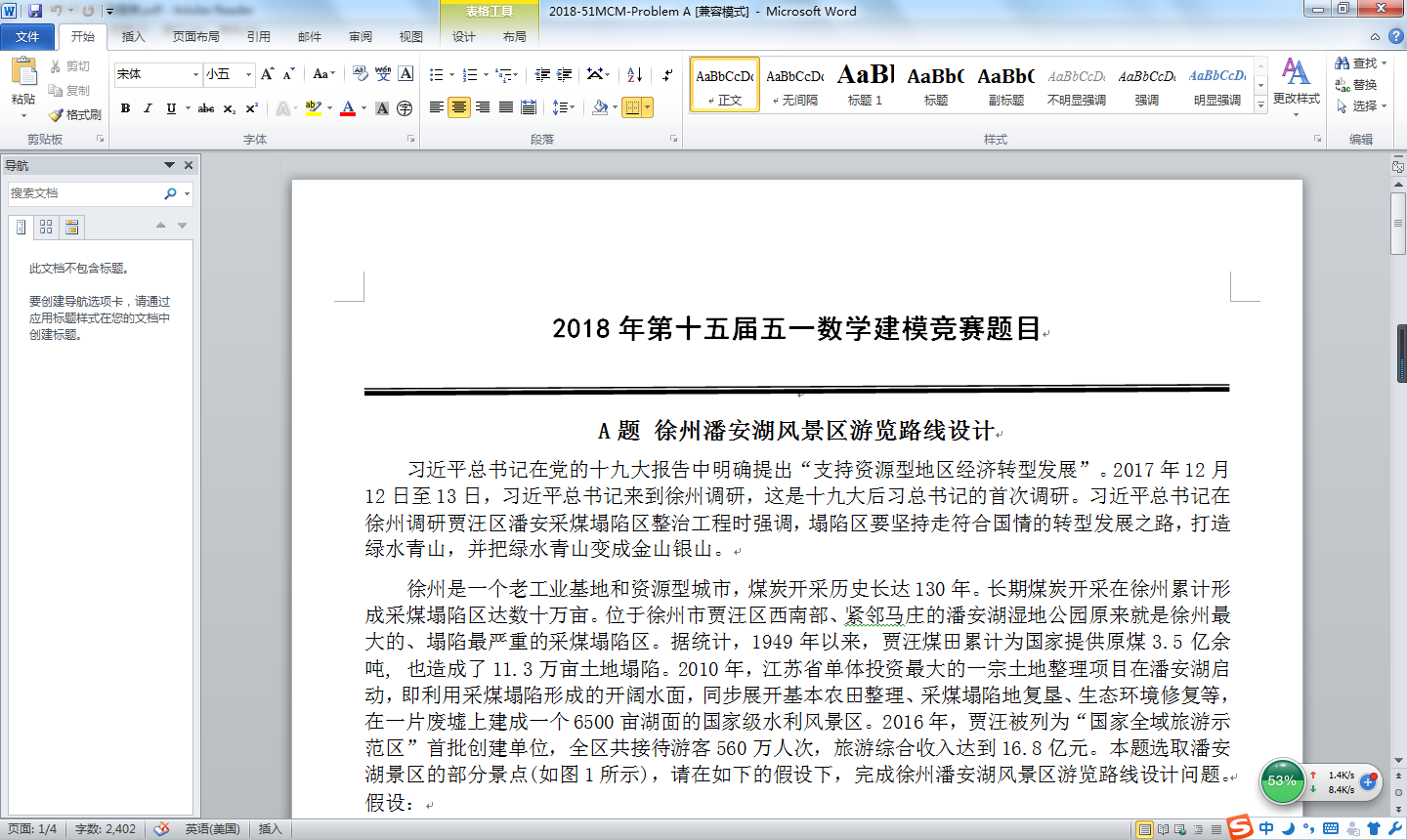The height and width of the screenshot is (840, 1407).
Task: Open the Change Case (Aa) dropdown
Action: point(324,74)
